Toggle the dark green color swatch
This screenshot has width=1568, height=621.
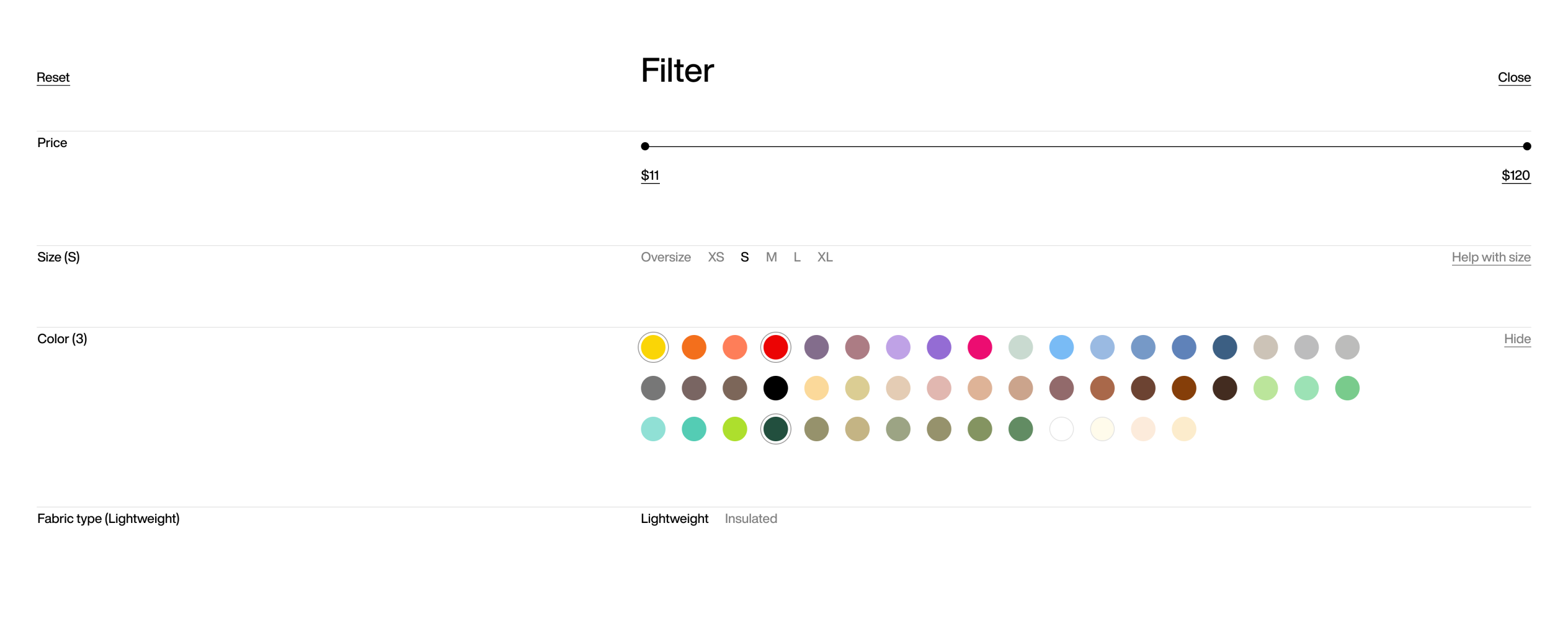775,429
